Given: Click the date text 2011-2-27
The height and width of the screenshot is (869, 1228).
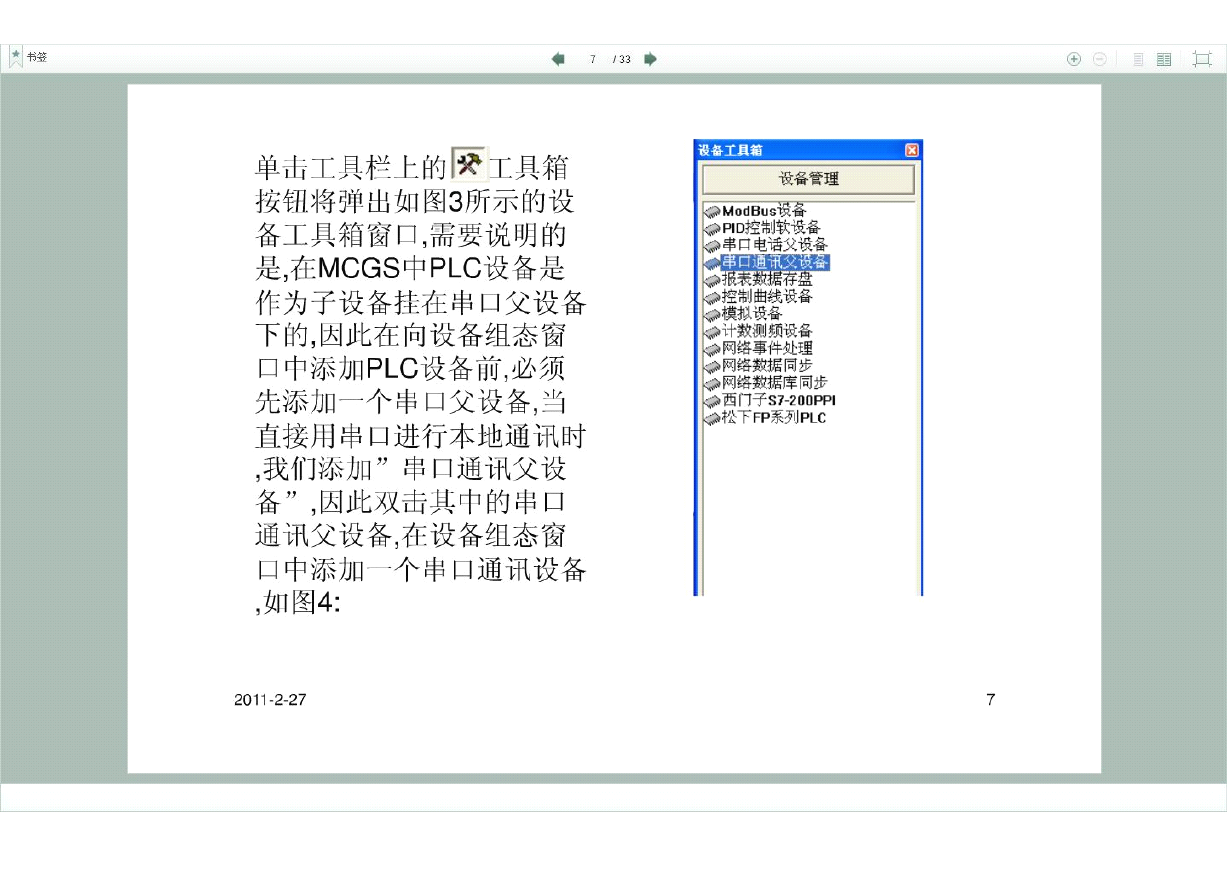Looking at the screenshot, I should pyautogui.click(x=270, y=700).
